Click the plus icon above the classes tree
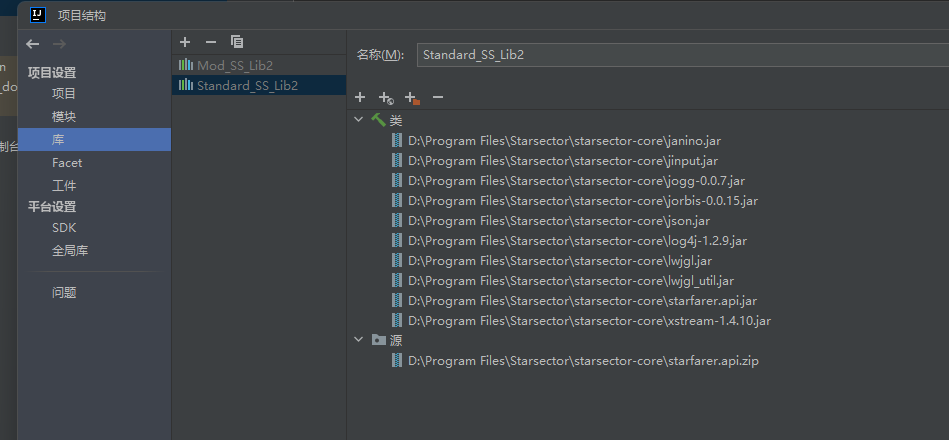The image size is (949, 440). [x=360, y=98]
